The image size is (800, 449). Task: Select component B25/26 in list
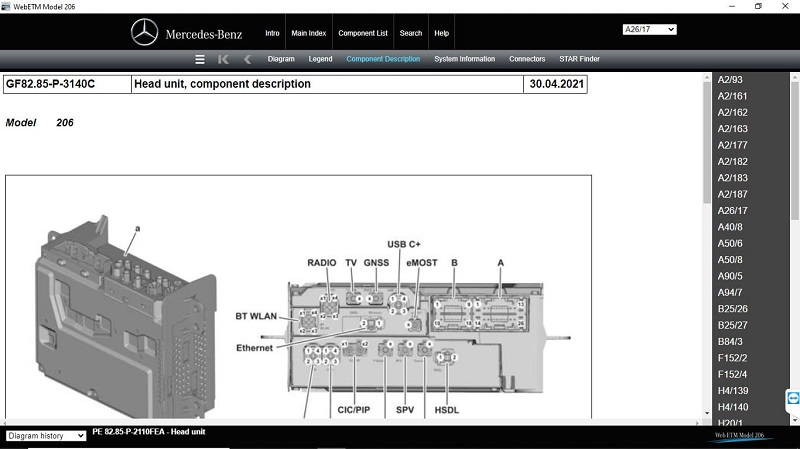tap(732, 309)
